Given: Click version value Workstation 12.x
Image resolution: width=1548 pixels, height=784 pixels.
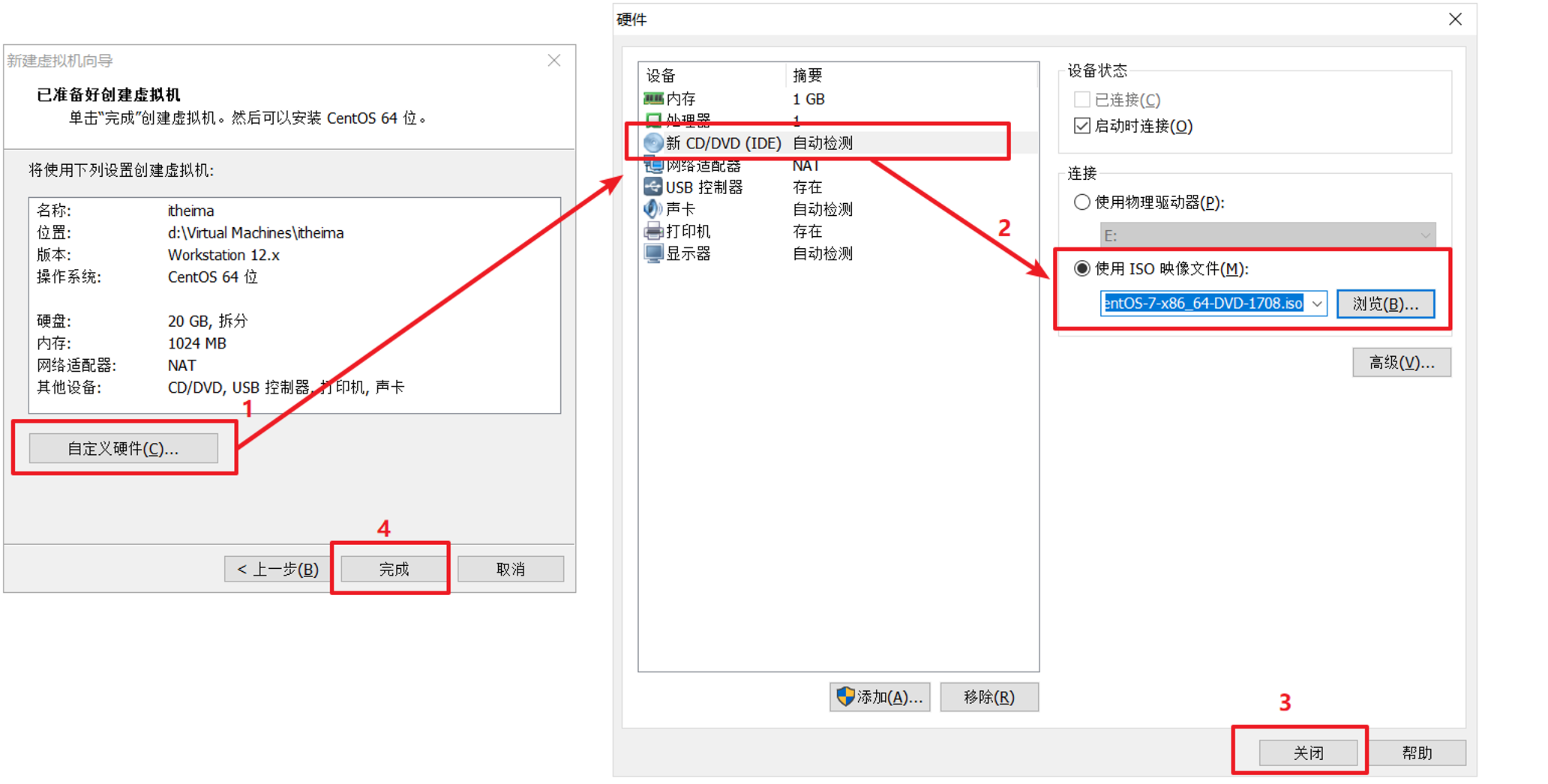Looking at the screenshot, I should click(x=223, y=255).
